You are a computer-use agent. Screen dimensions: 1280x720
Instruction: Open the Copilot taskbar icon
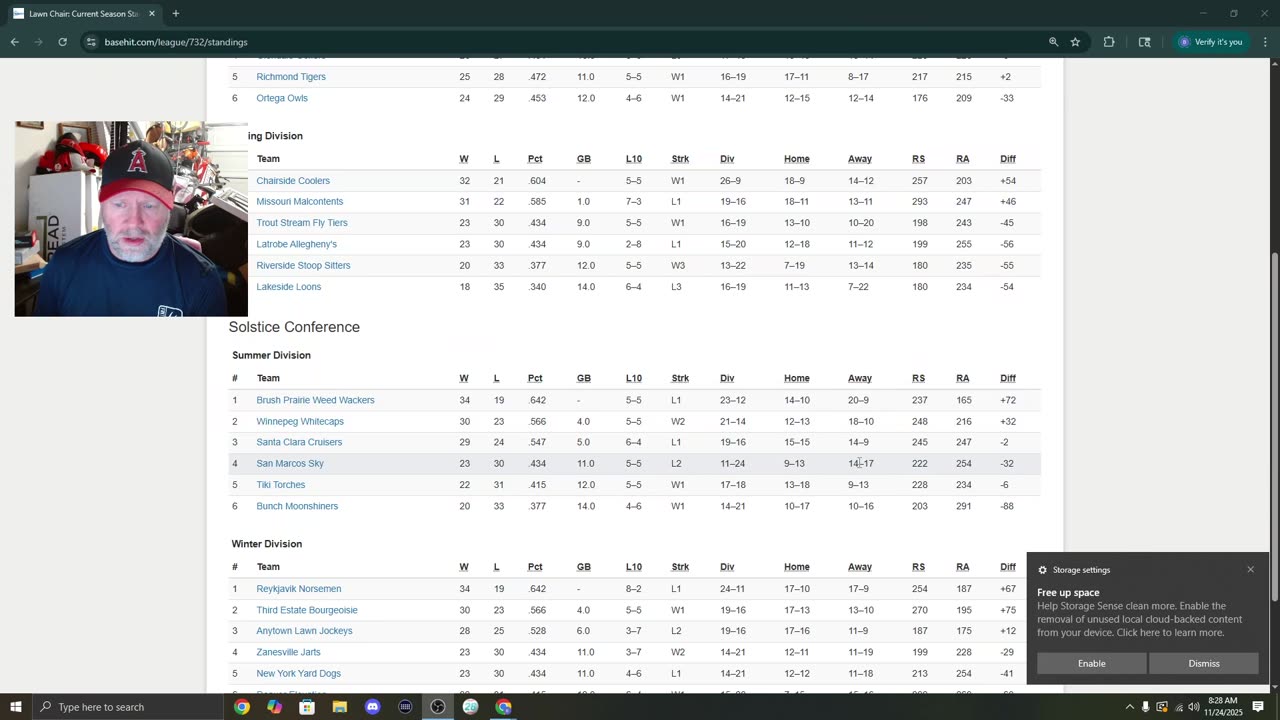tap(275, 707)
